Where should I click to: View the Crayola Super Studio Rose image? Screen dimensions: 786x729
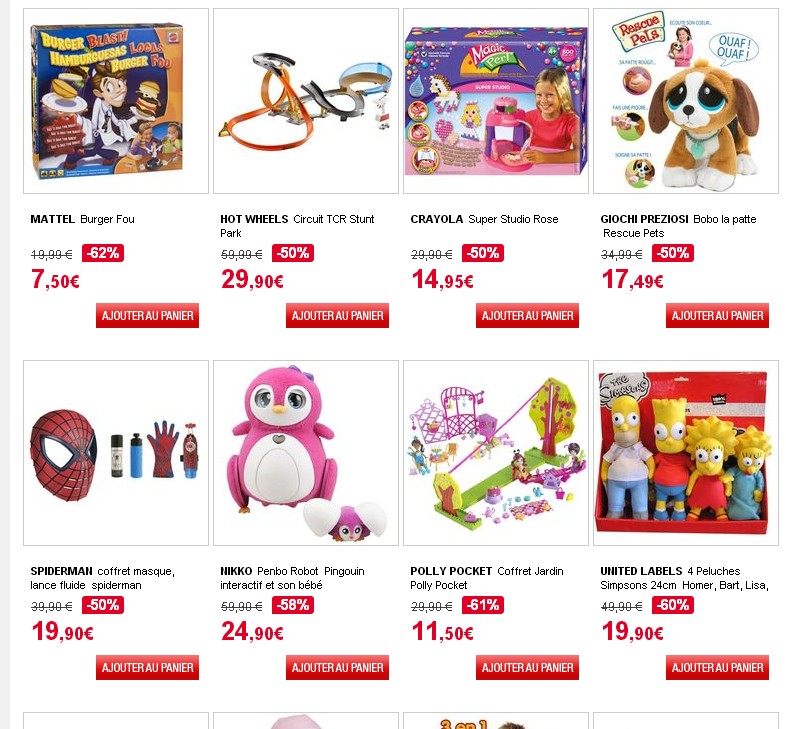[496, 101]
